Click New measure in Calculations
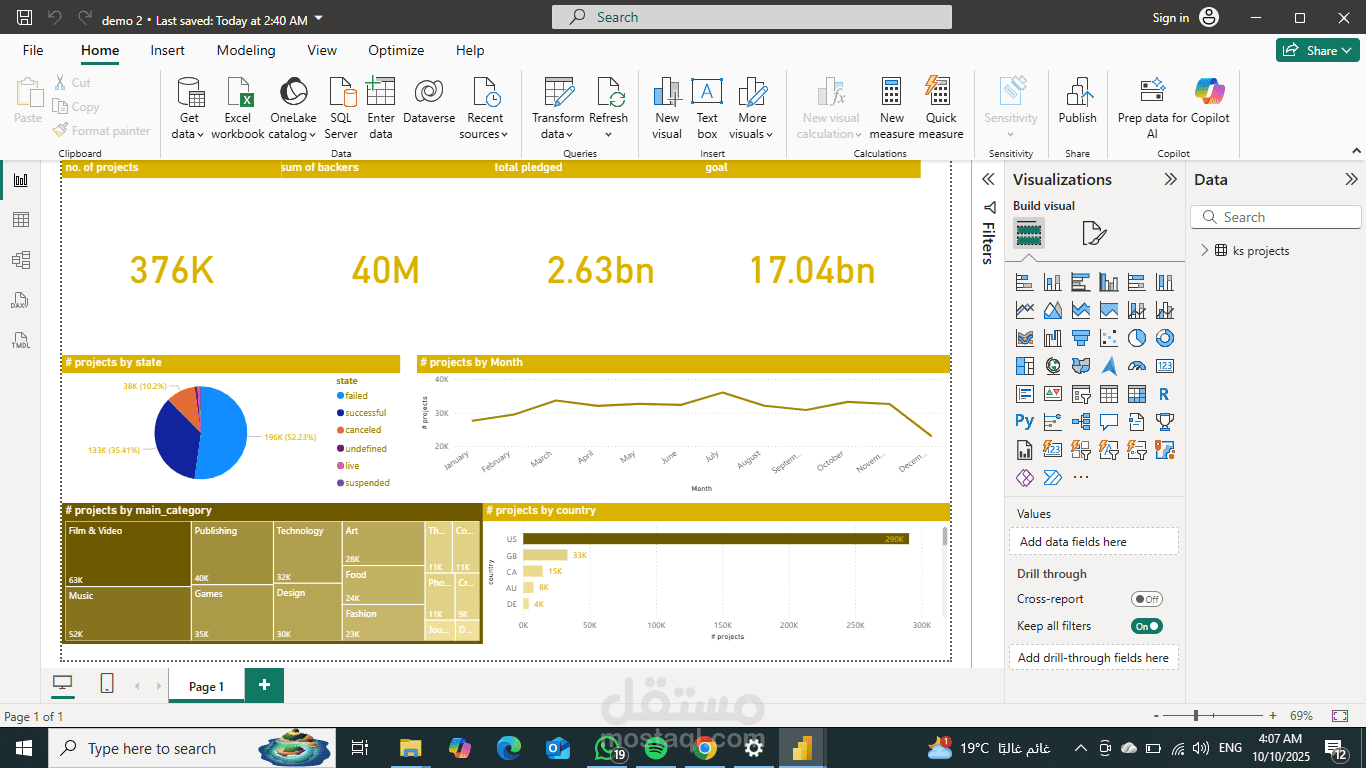The width and height of the screenshot is (1366, 768). (892, 108)
